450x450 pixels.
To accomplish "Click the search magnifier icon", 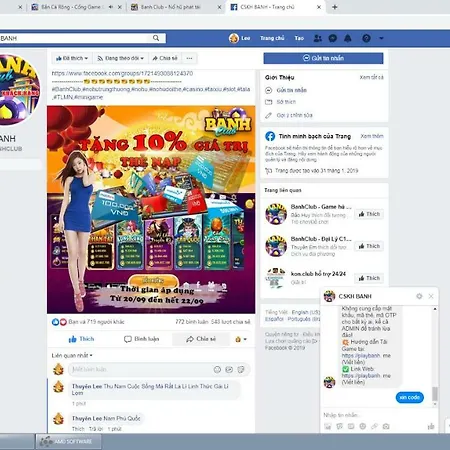I will point(156,38).
